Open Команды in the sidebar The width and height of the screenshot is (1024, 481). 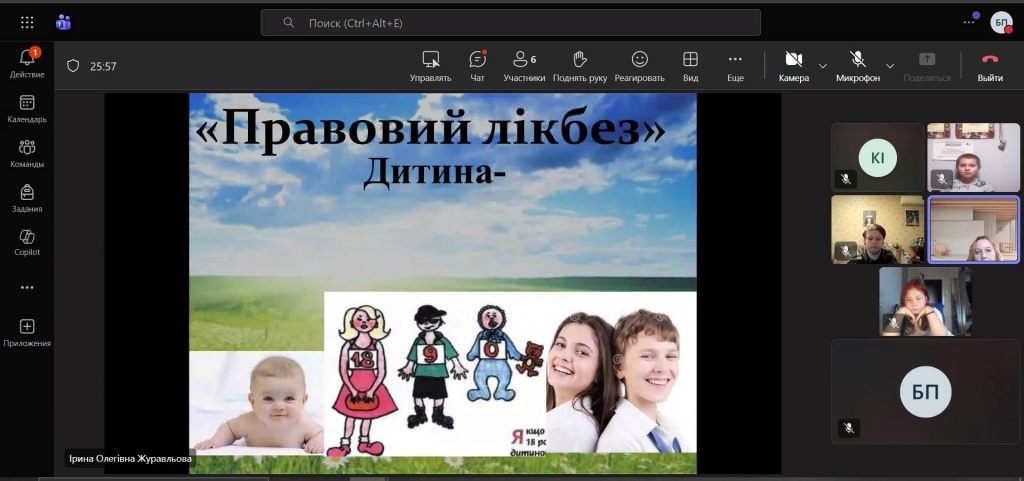[x=27, y=154]
